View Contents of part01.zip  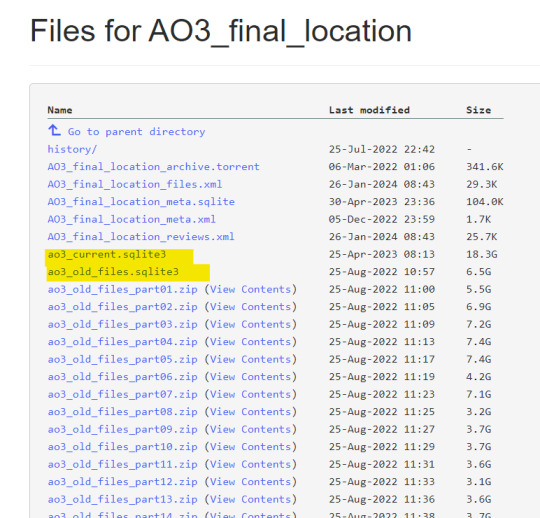pos(251,289)
